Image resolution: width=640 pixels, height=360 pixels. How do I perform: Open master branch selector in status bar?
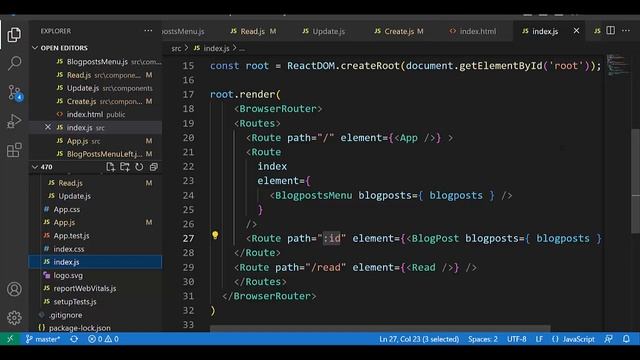coord(43,339)
